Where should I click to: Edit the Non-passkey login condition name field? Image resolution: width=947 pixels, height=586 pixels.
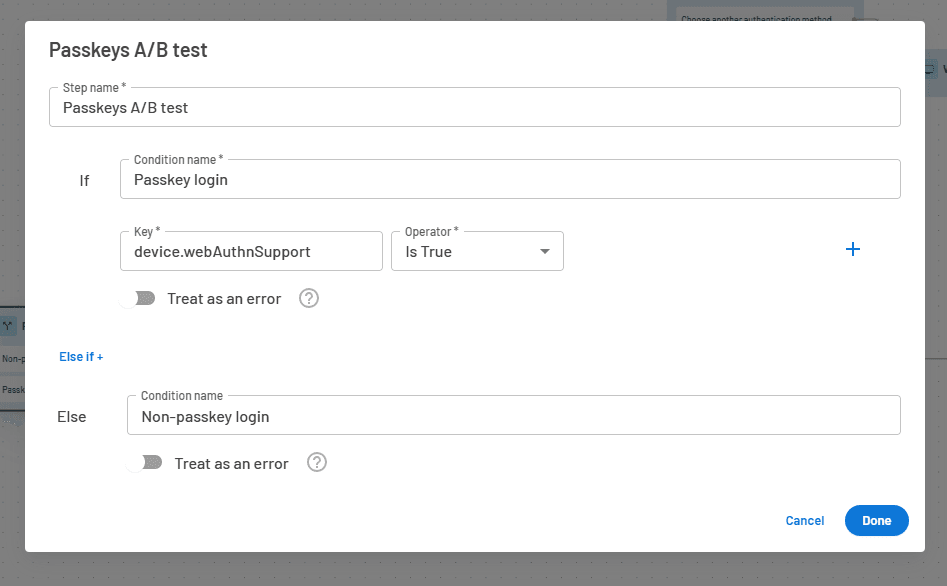(x=513, y=414)
